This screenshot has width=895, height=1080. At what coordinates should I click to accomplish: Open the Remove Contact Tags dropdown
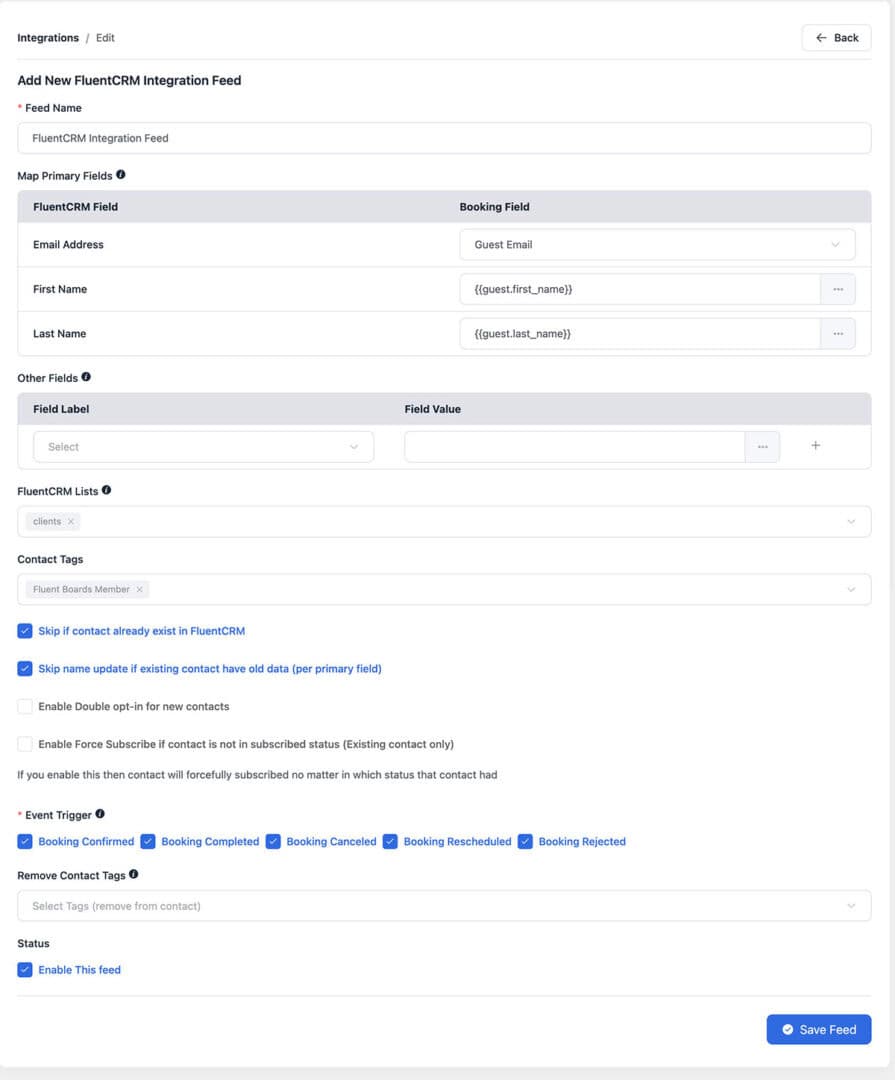coord(444,906)
